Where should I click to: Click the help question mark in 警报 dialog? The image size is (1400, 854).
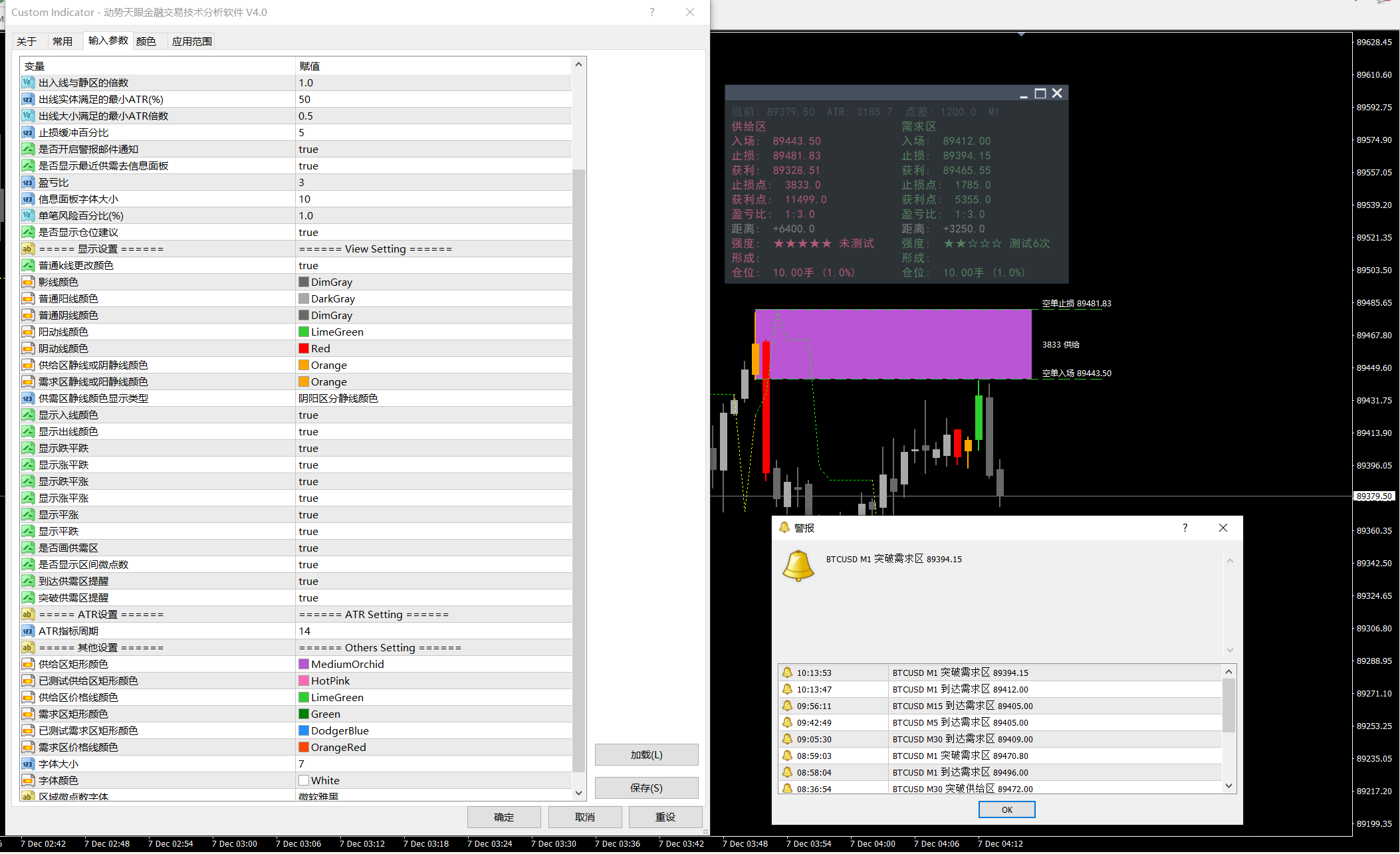coord(1185,528)
